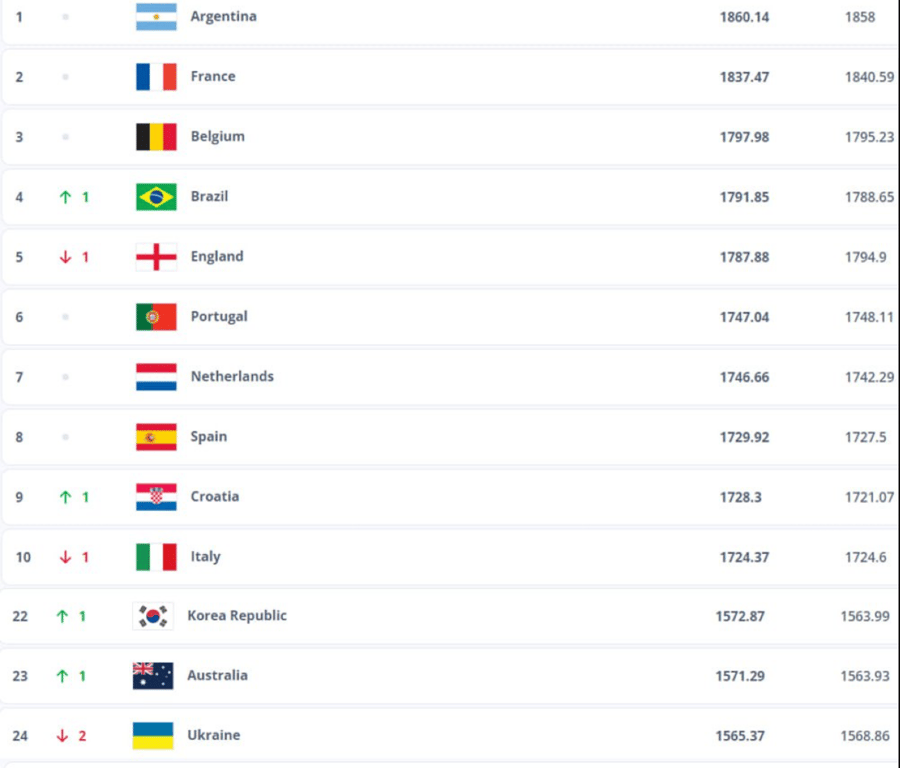Viewport: 900px width, 768px height.
Task: Select the Argentina team name
Action: 224,16
